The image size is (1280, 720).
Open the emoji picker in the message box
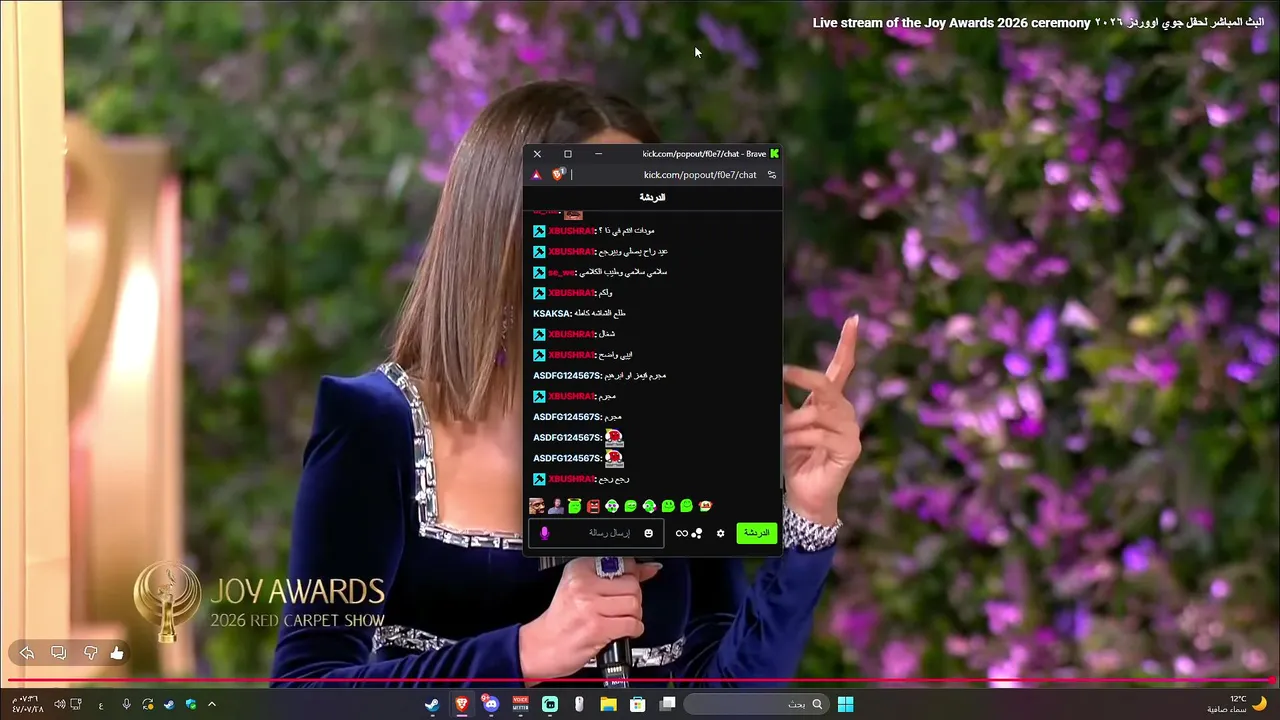click(x=648, y=533)
